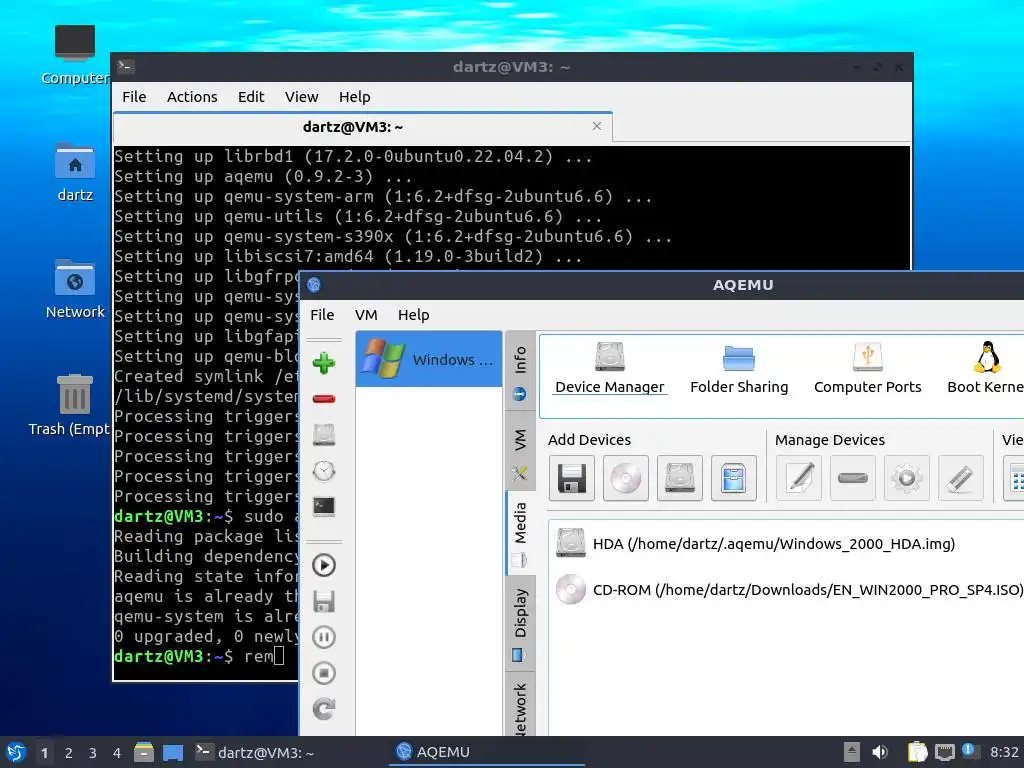1024x768 pixels.
Task: Open dartz home folder desktop icon
Action: tap(74, 172)
